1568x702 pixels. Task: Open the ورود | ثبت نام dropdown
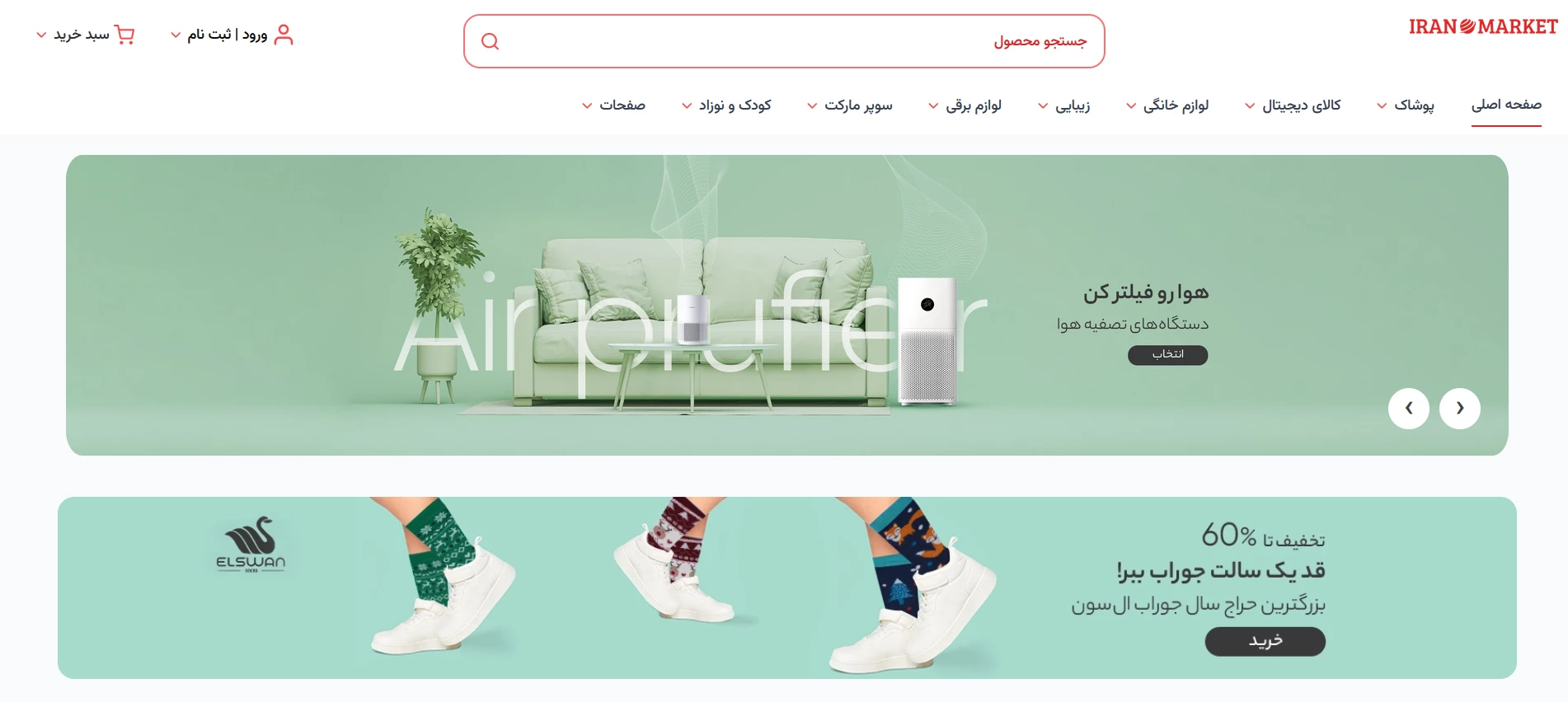click(218, 35)
